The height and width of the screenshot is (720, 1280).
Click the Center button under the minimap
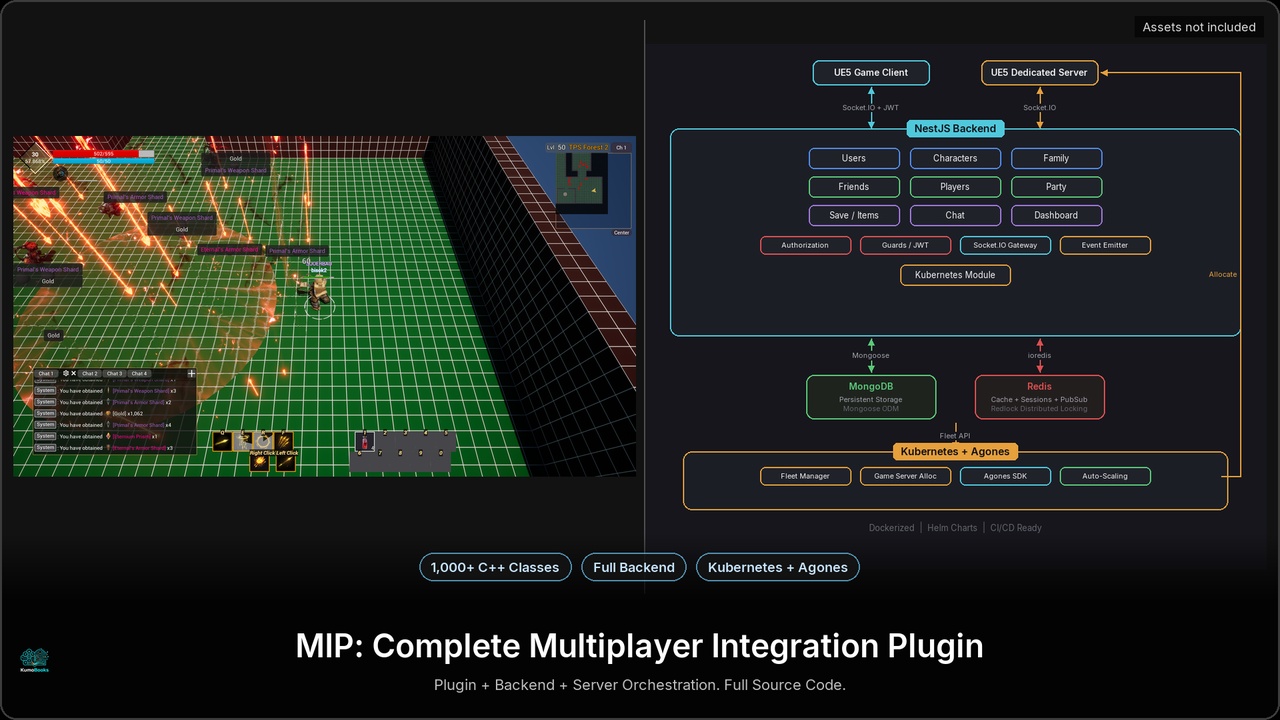click(621, 233)
